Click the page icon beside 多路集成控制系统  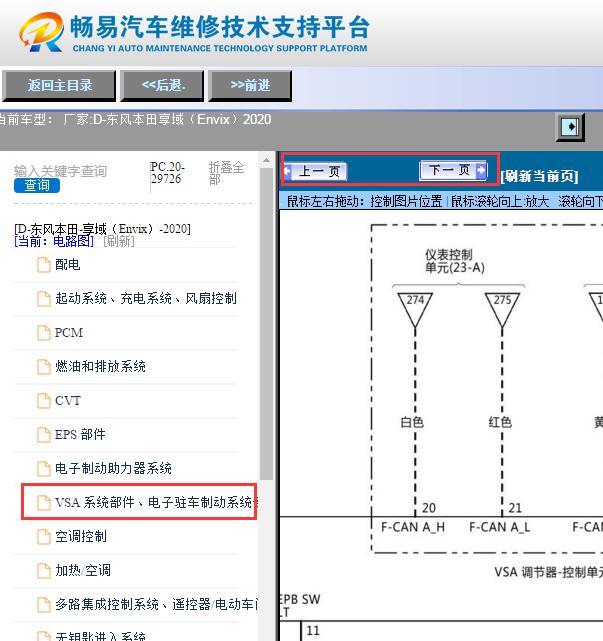[44, 605]
